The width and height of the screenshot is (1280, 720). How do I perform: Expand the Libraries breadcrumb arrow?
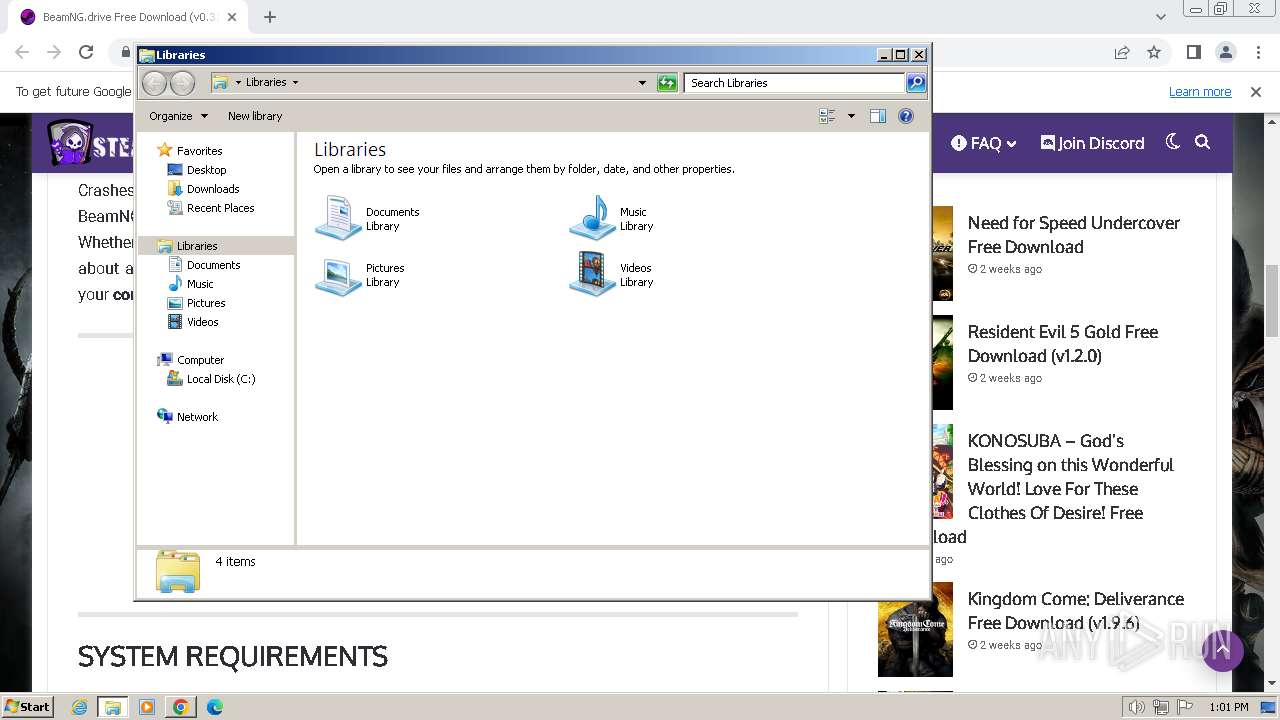pos(295,83)
